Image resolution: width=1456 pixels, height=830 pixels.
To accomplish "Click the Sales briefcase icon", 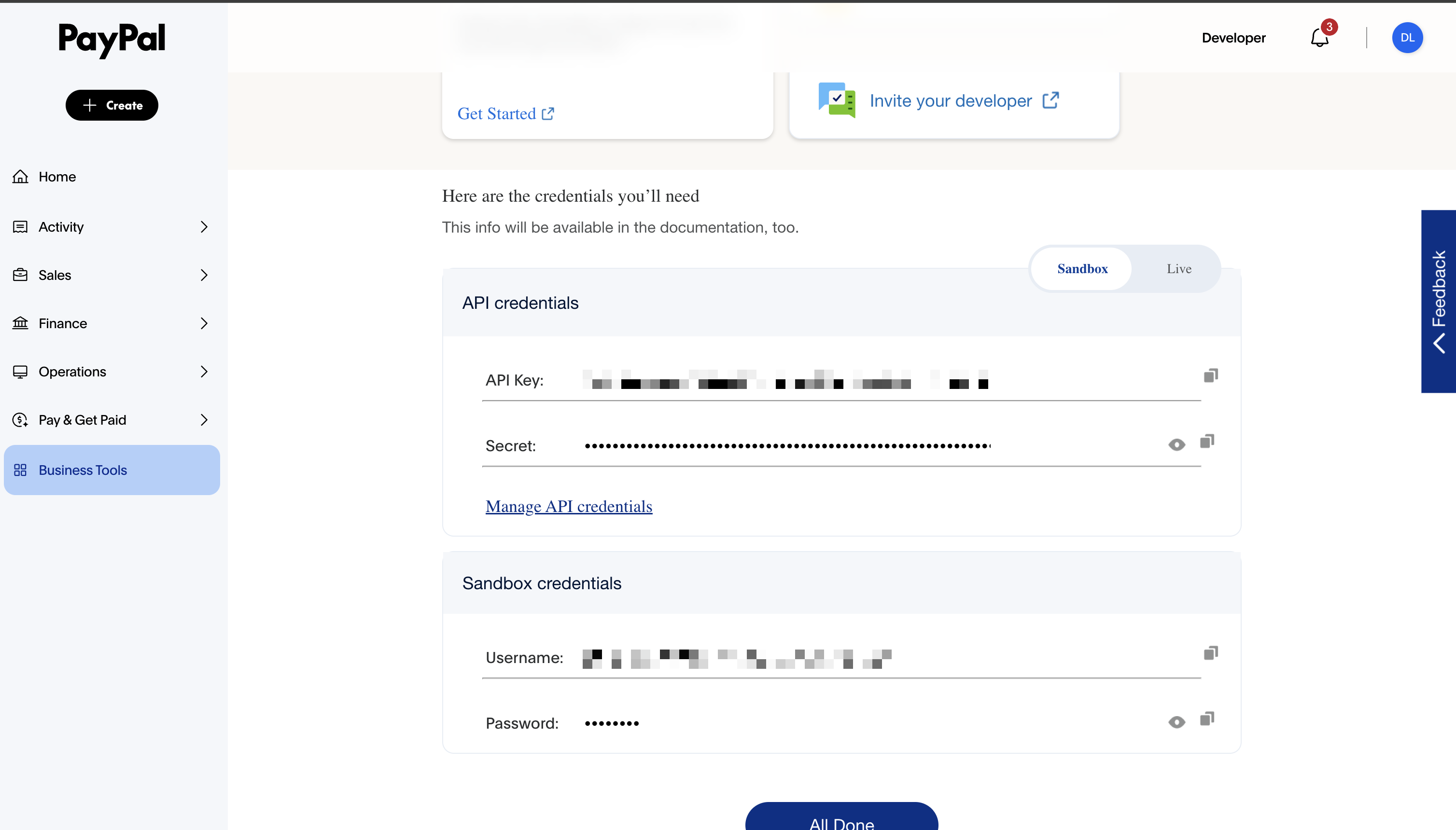I will [21, 276].
